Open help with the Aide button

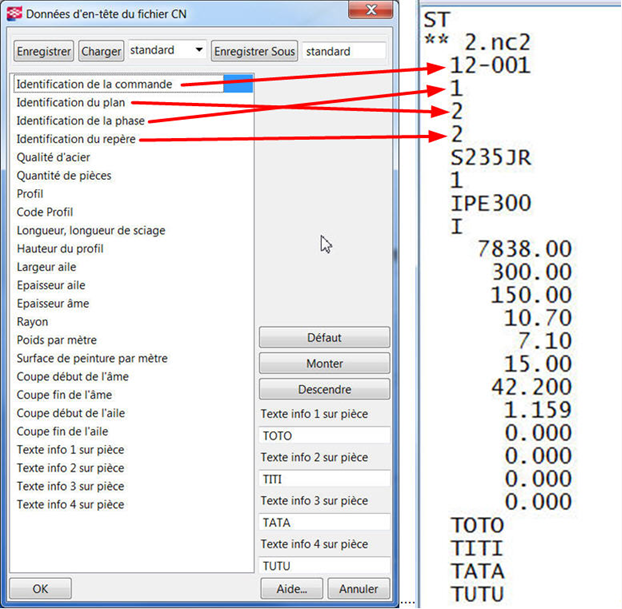pos(292,588)
